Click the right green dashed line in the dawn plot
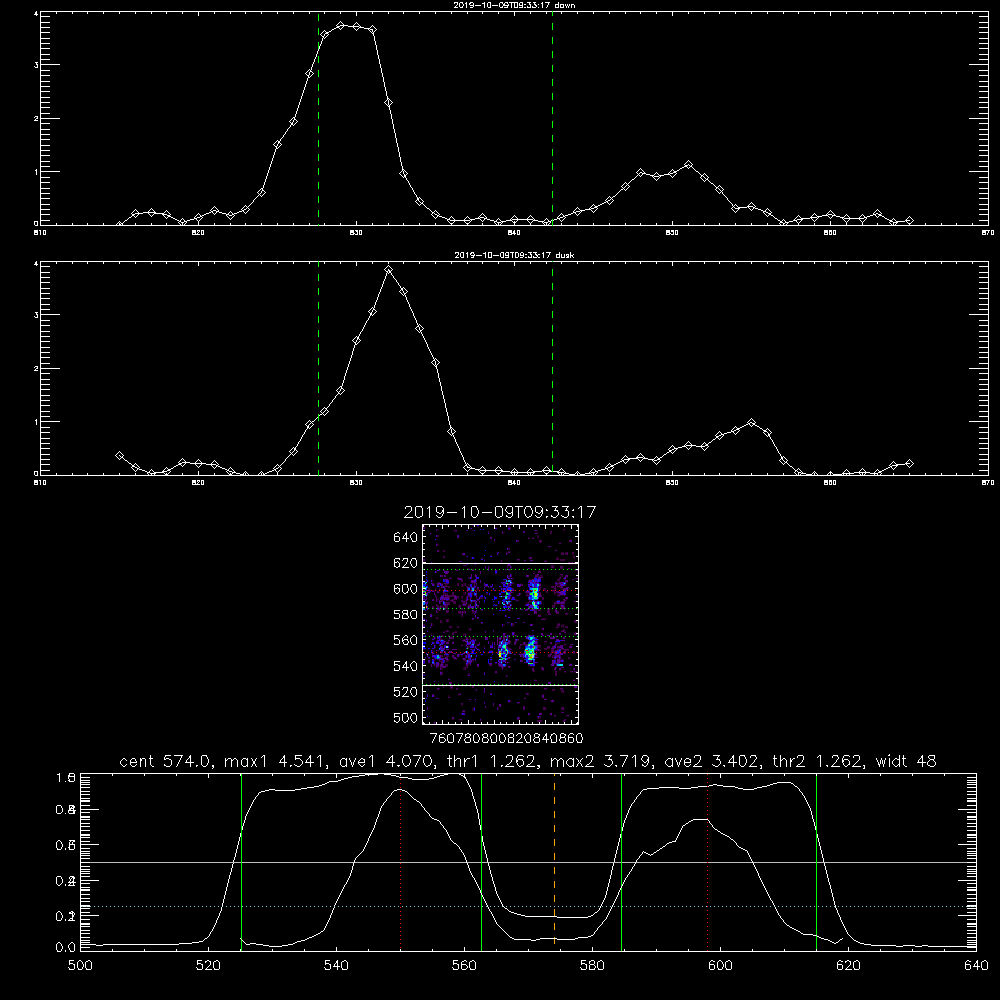Image resolution: width=1000 pixels, height=1000 pixels. [552, 118]
